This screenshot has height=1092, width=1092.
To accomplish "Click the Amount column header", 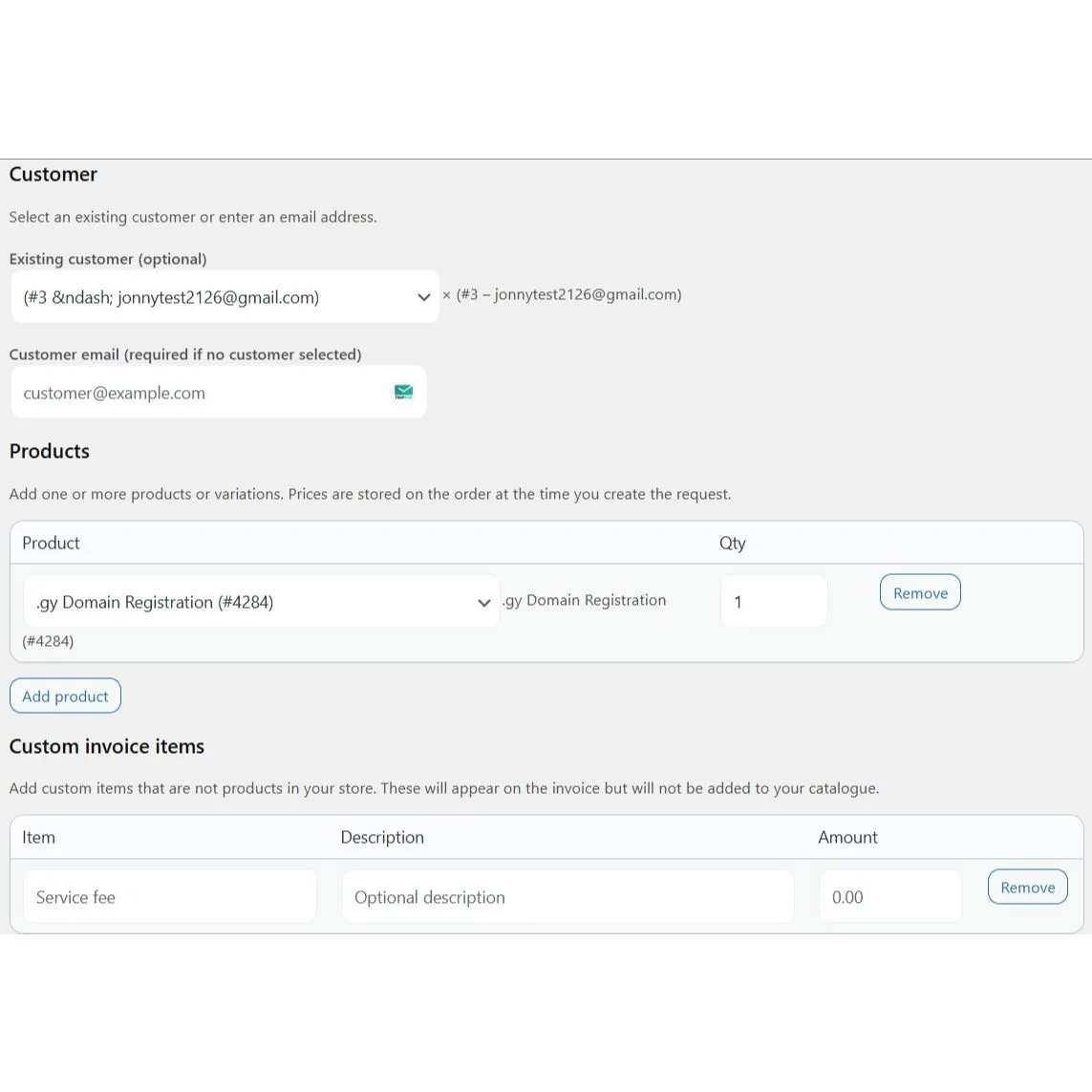I will 847,837.
